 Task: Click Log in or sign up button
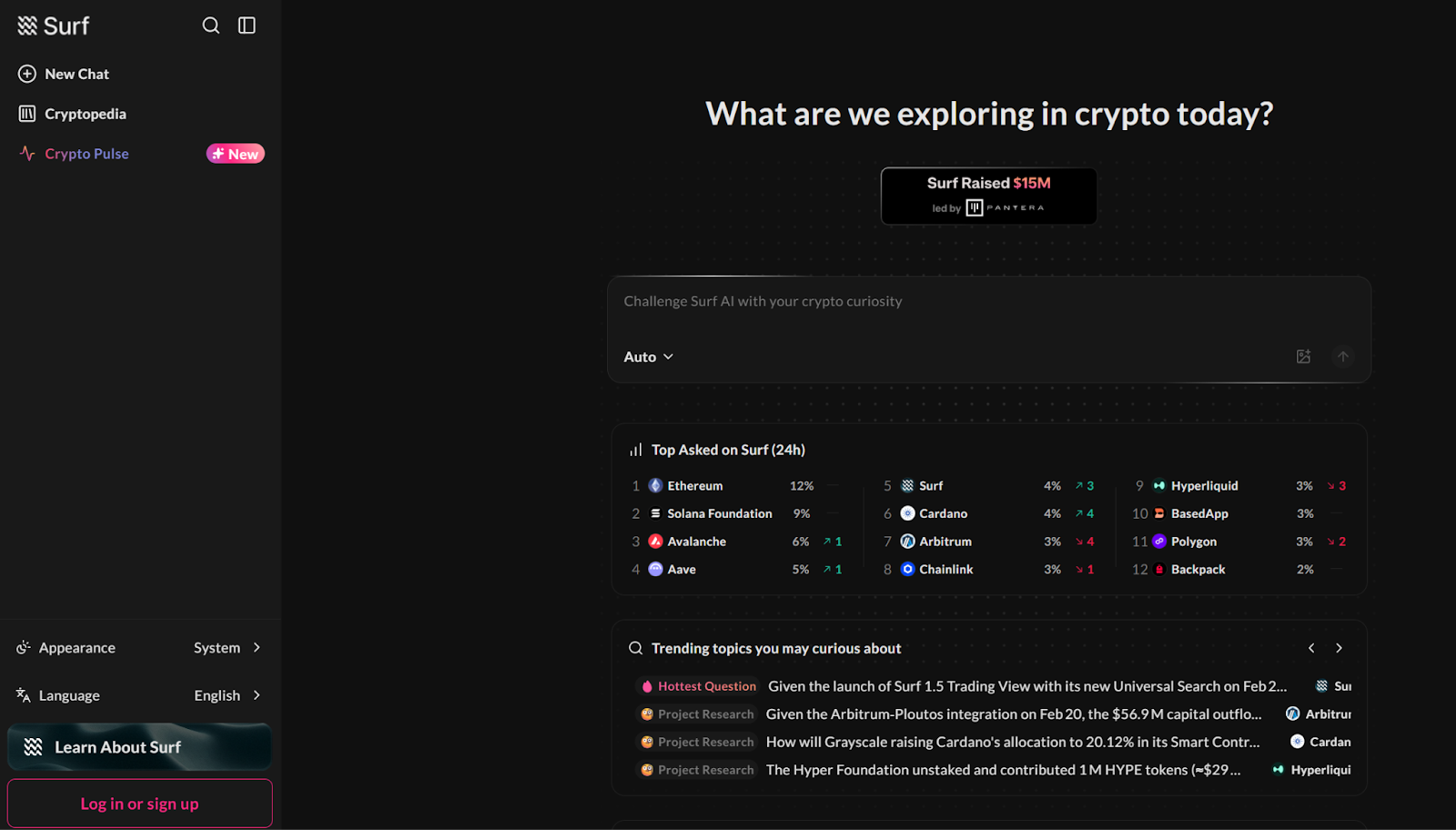(139, 804)
